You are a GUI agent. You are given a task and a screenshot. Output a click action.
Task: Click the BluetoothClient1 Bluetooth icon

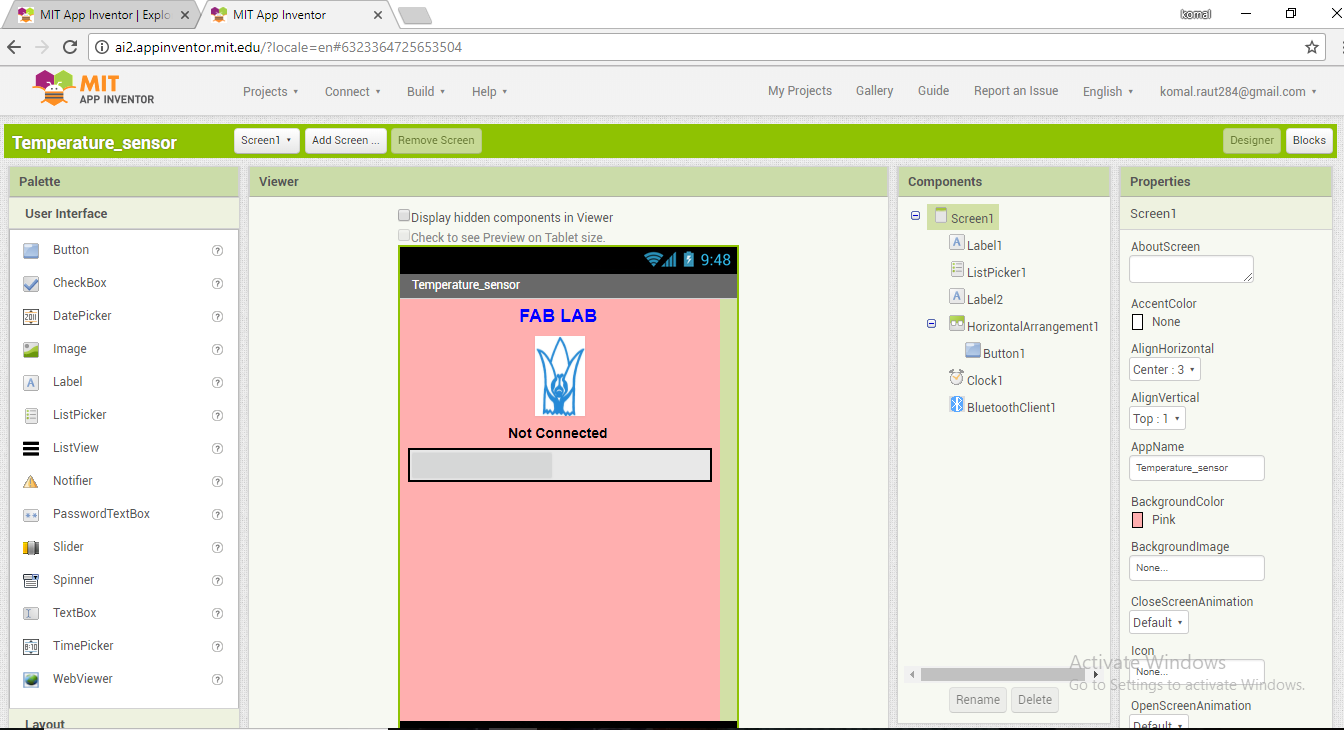click(x=956, y=406)
